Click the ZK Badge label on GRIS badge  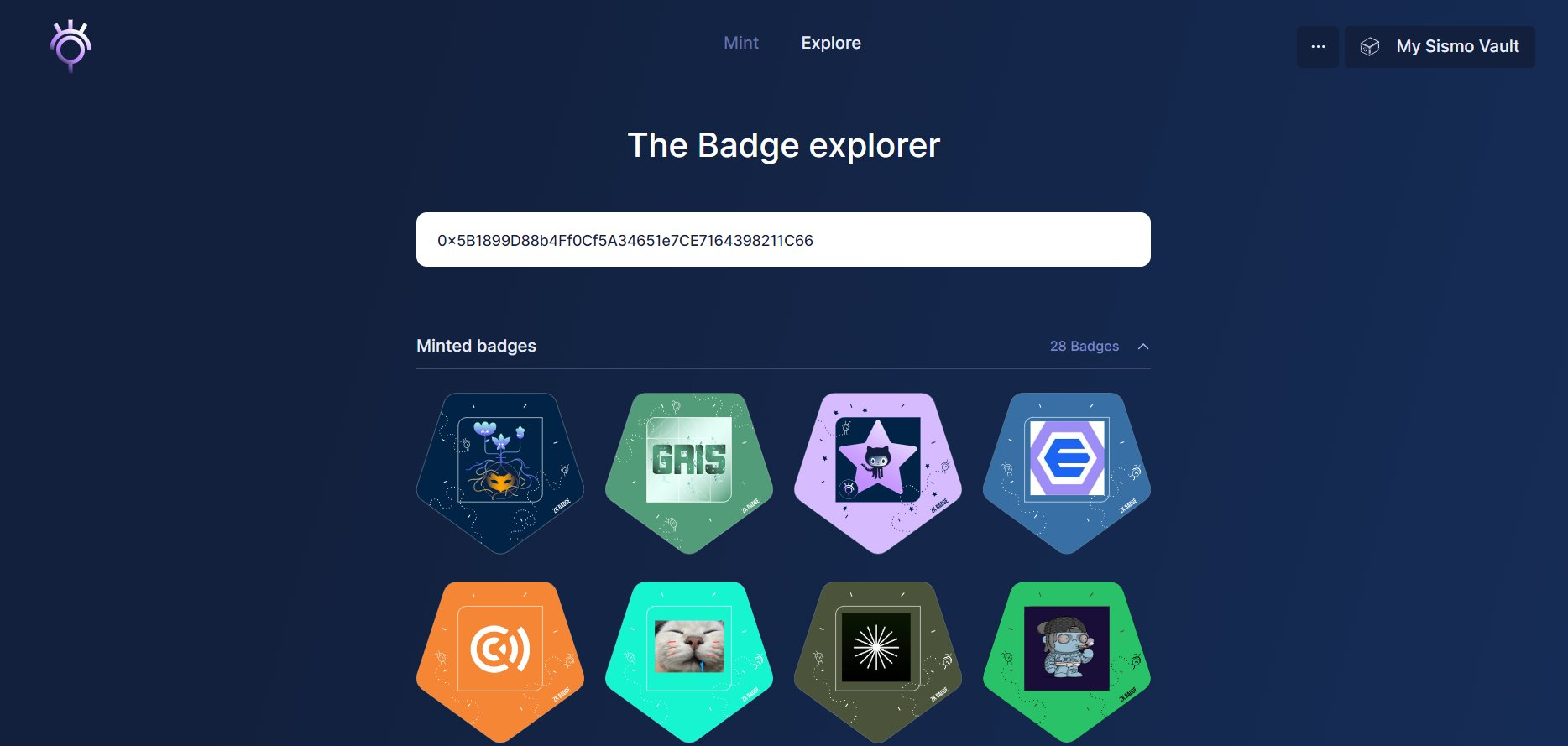(x=750, y=506)
